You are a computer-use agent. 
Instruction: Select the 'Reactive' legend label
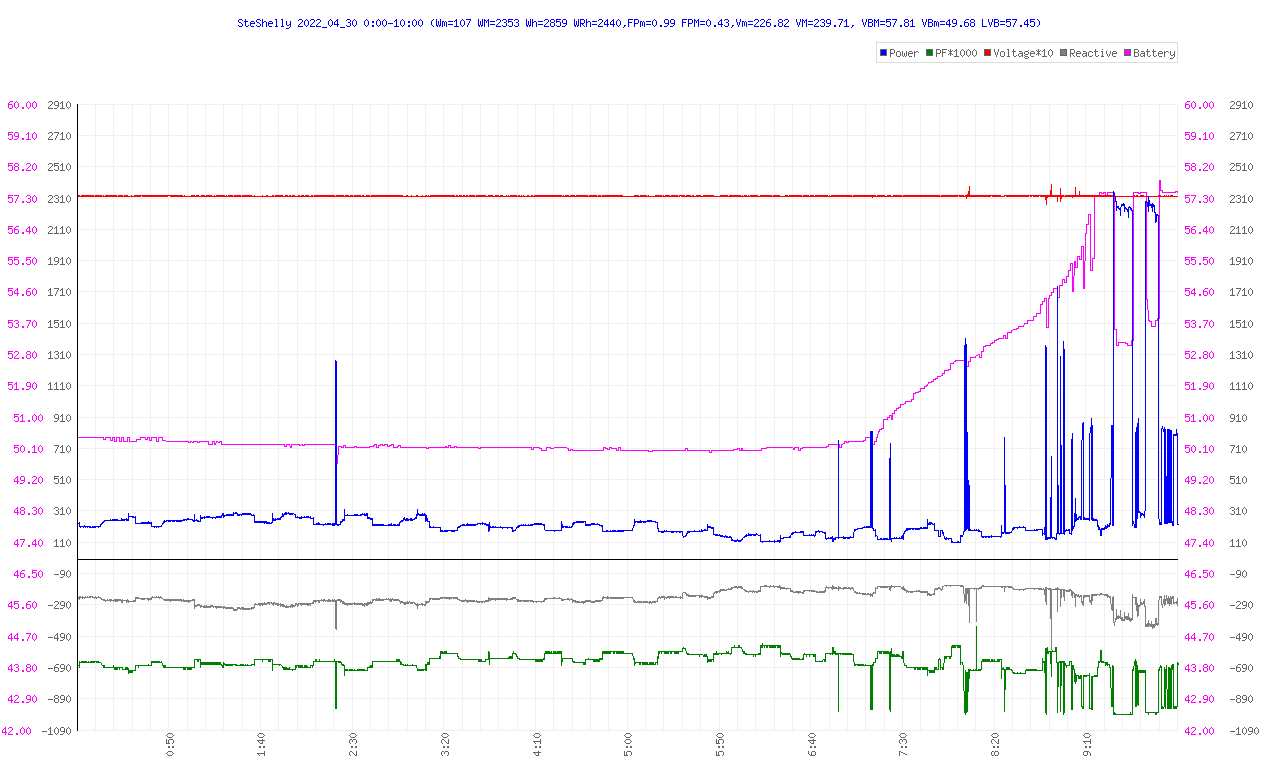pyautogui.click(x=1093, y=53)
